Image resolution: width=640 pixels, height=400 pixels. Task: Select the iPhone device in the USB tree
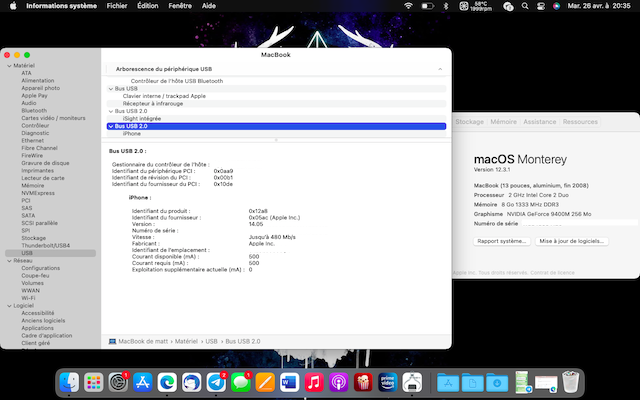click(132, 133)
